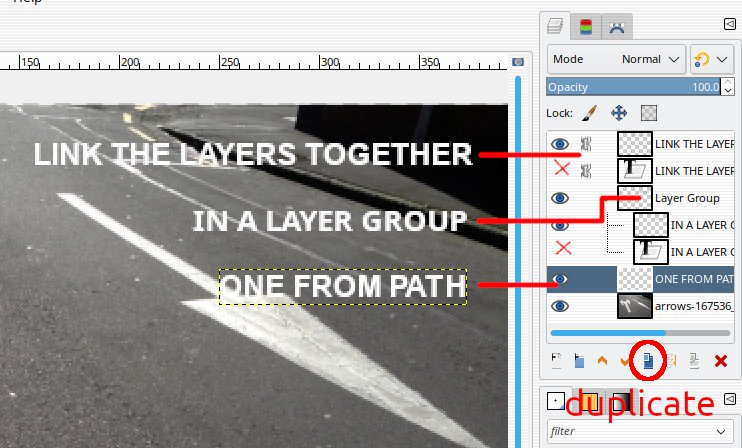The width and height of the screenshot is (742, 448).
Task: Select the IN A LAYER text layer thumbnail
Action: point(651,252)
